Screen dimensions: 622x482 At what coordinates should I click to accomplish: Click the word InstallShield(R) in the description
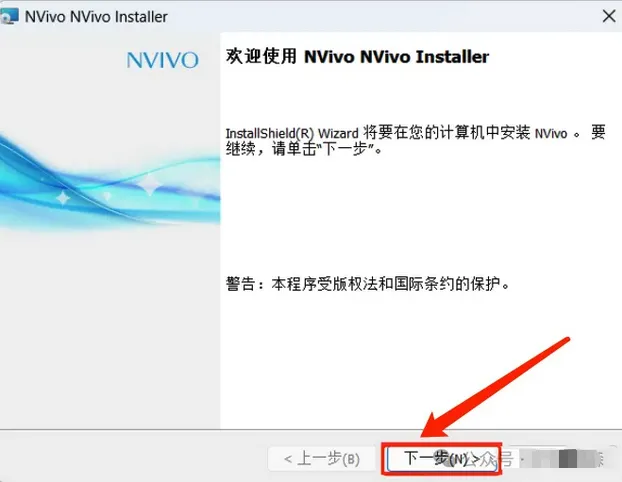(270, 133)
